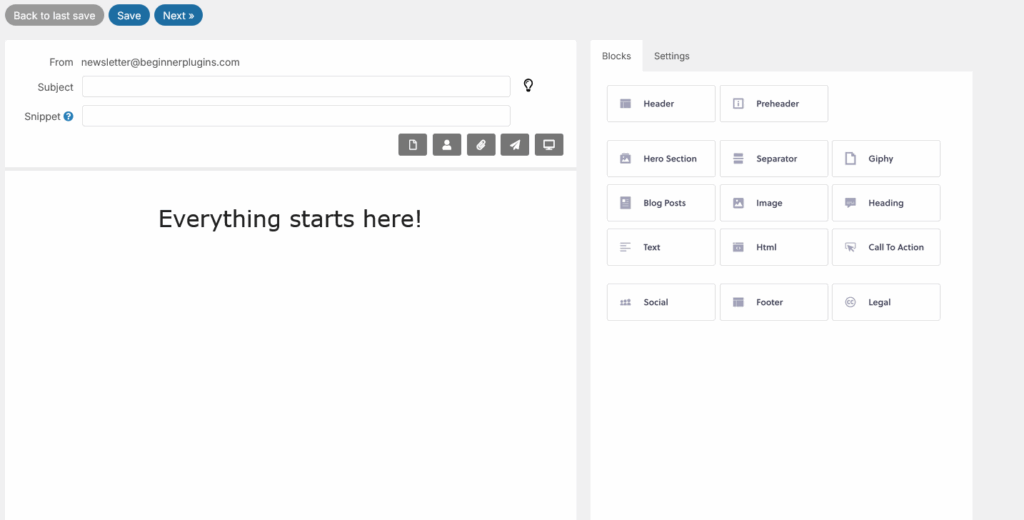Viewport: 1024px width, 520px height.
Task: Switch to the Settings tab
Action: 671,56
